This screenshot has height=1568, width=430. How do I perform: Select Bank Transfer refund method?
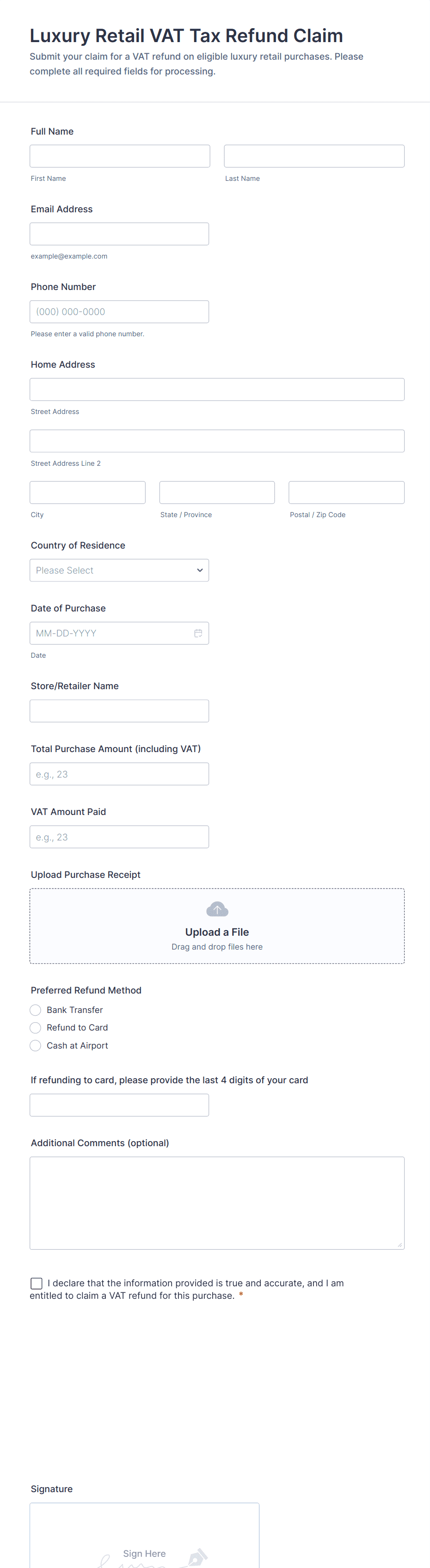36,1010
